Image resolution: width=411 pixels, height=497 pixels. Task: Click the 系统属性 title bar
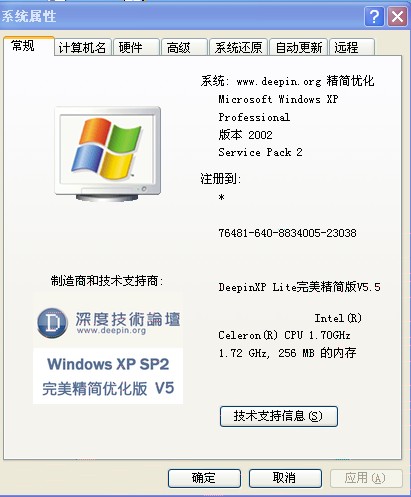pos(182,16)
